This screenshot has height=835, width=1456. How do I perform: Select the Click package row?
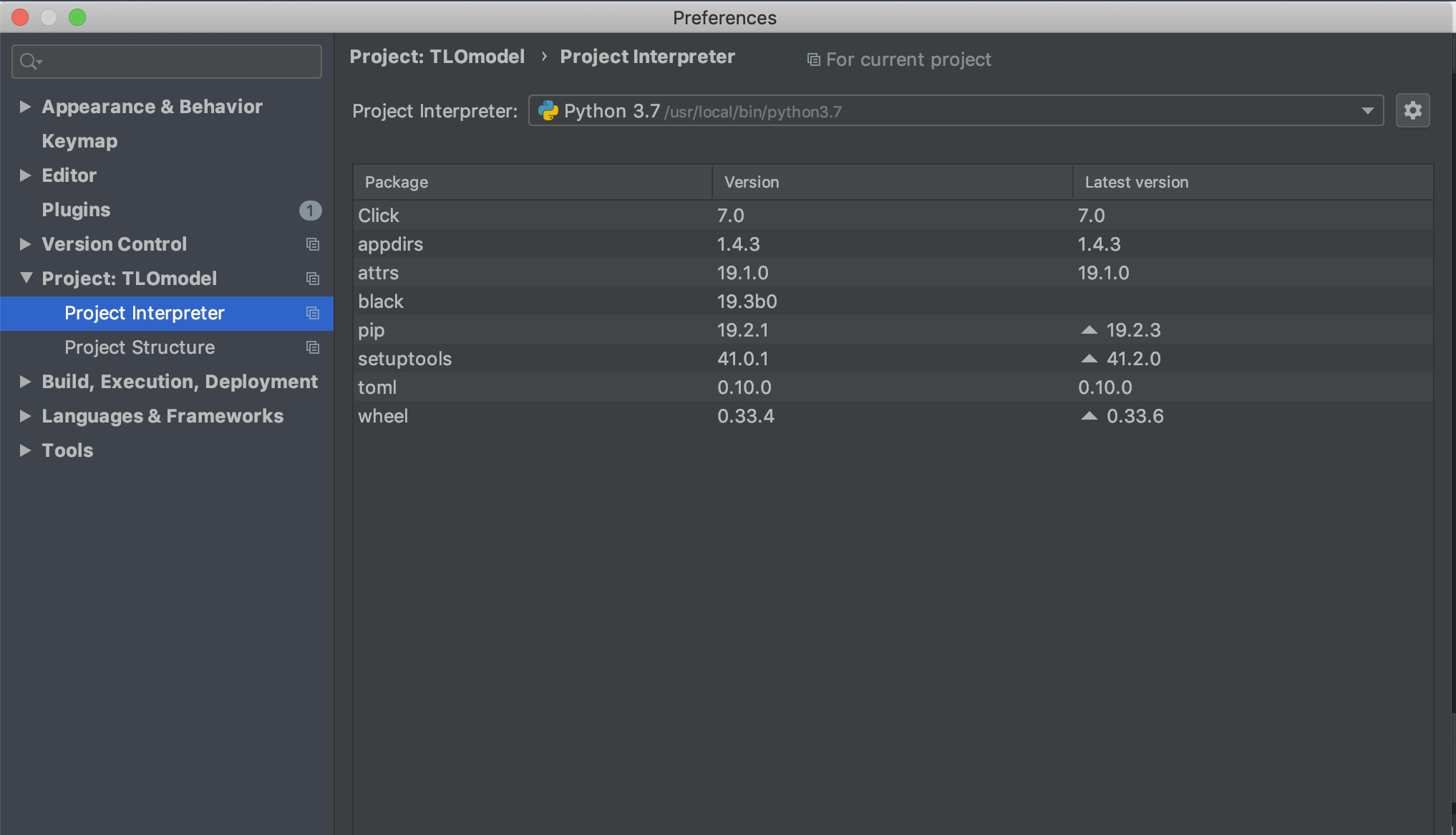893,216
